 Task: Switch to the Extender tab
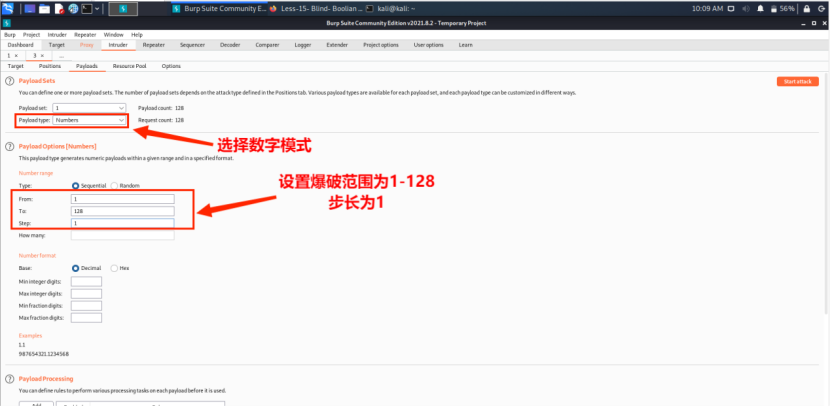tap(337, 45)
